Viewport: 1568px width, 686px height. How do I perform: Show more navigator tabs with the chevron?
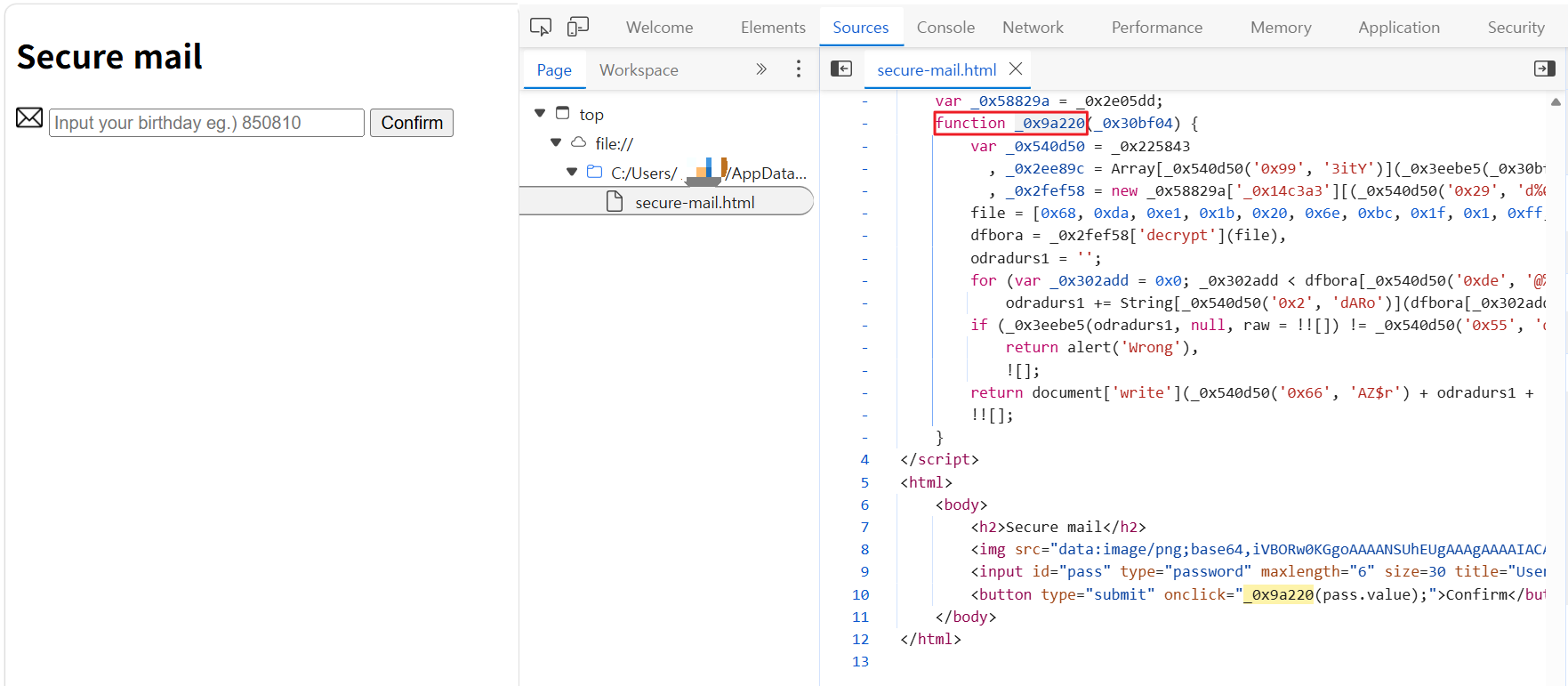tap(761, 69)
